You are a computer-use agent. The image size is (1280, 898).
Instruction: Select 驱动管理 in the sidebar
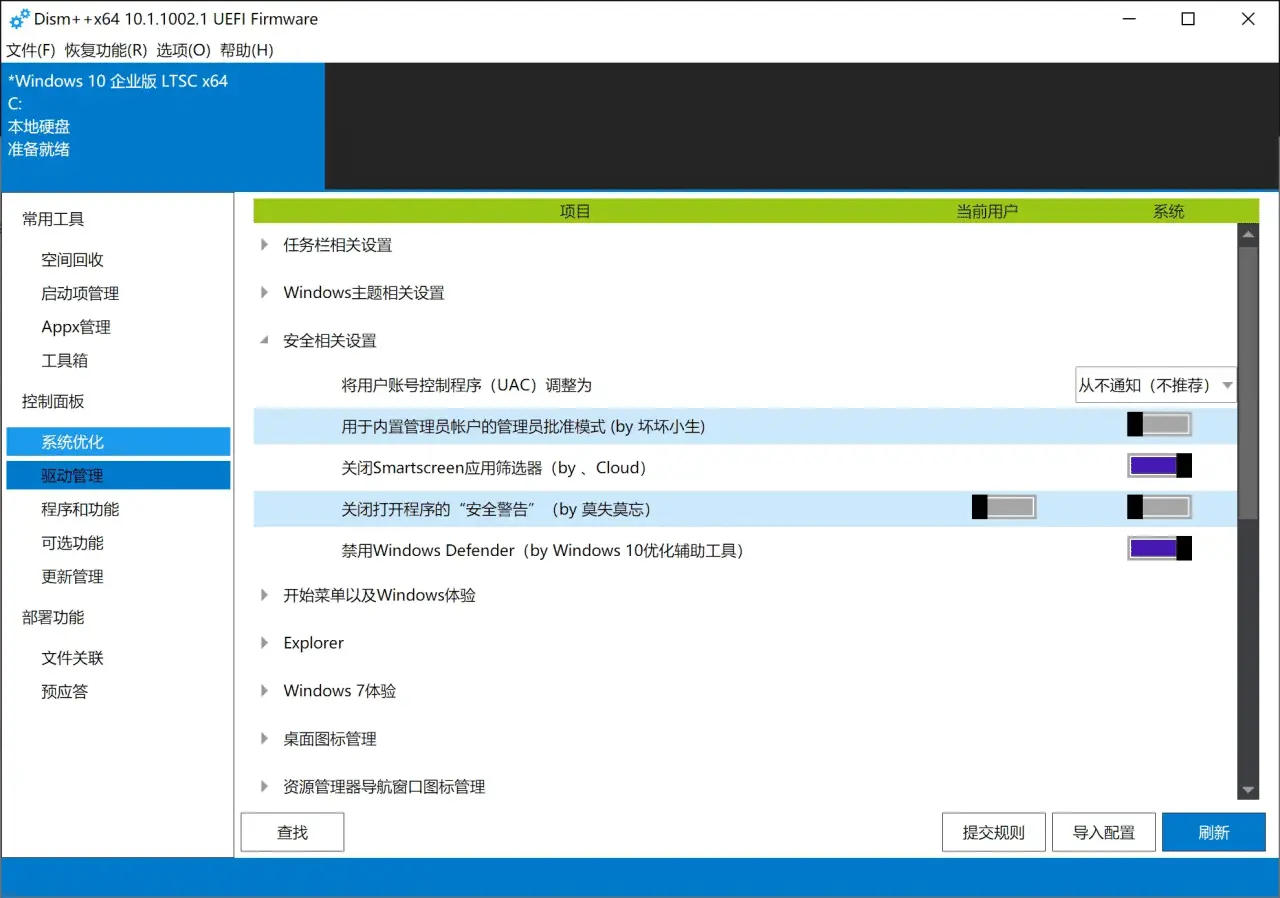tap(118, 476)
